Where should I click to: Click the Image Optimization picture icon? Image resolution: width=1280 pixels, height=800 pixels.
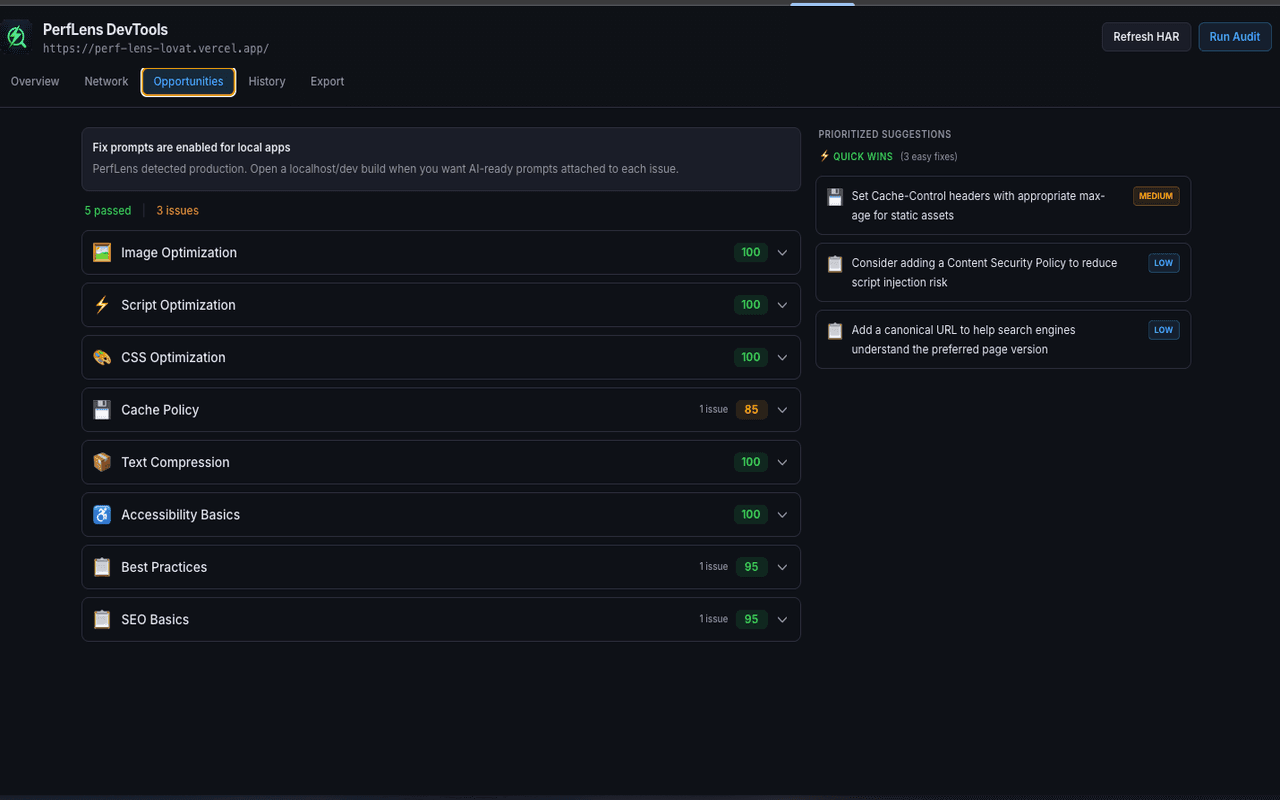click(x=102, y=253)
